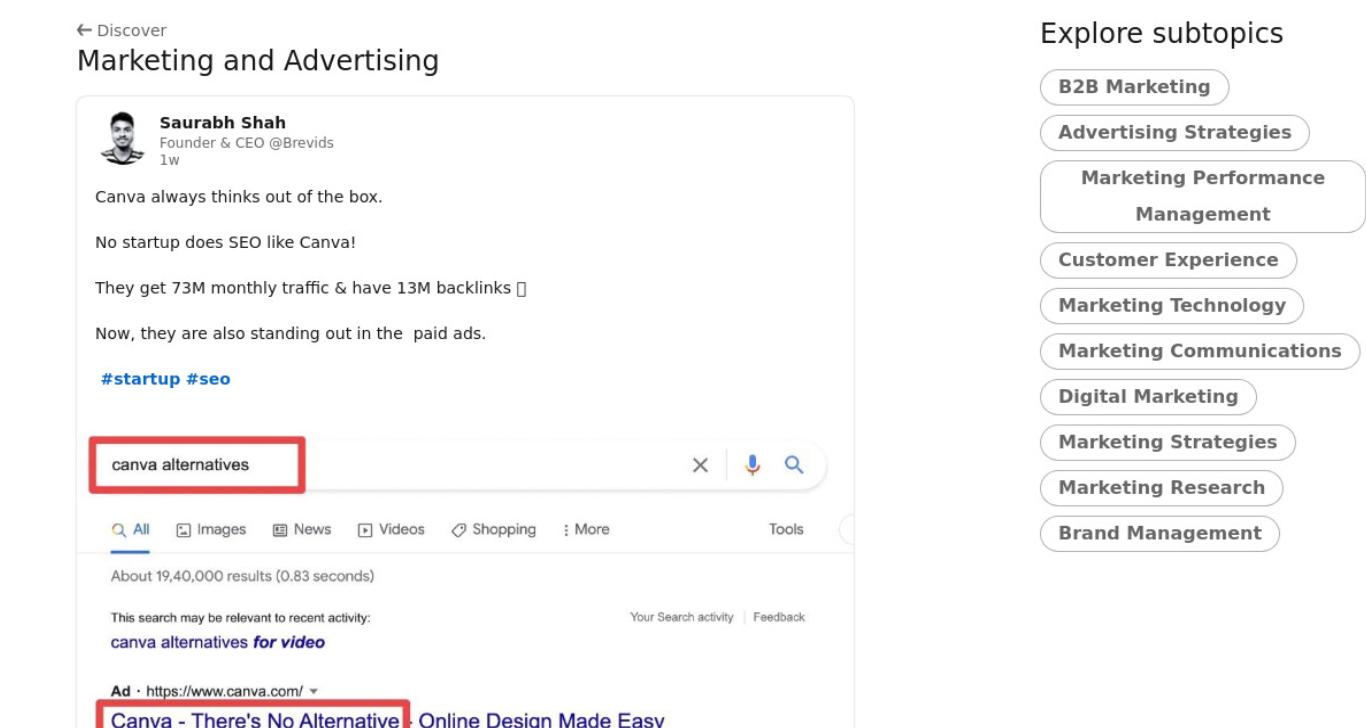Switch to the All results tab

pos(131,530)
